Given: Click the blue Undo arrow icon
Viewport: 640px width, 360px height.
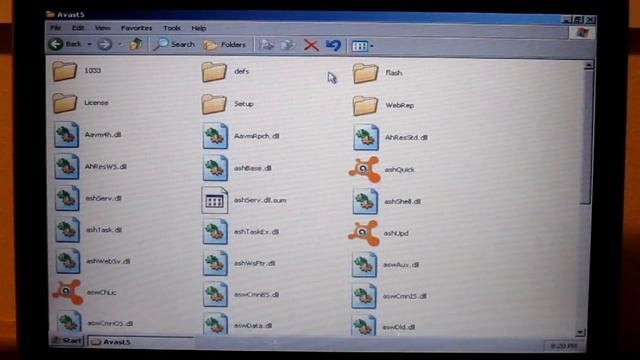Looking at the screenshot, I should pos(333,45).
